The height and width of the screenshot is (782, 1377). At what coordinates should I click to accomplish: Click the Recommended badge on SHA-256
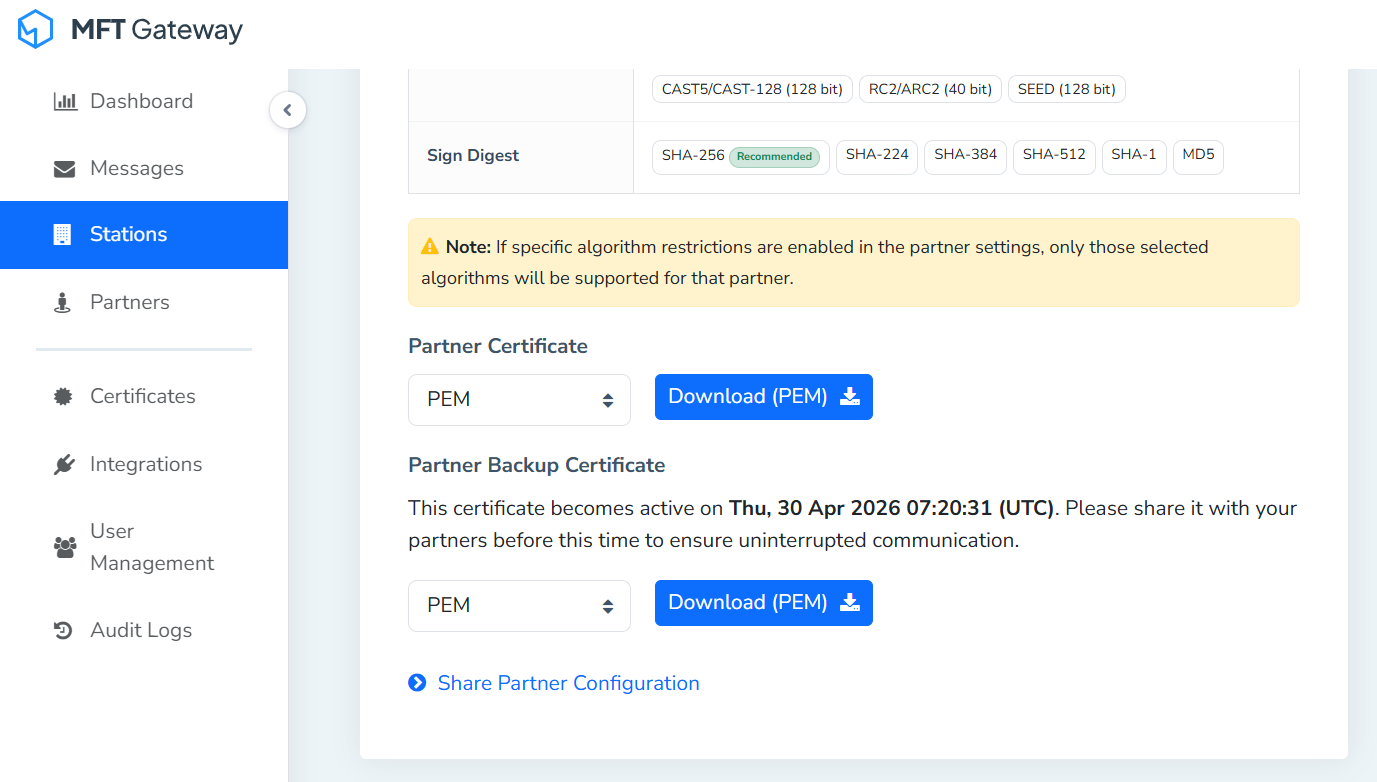click(x=774, y=157)
